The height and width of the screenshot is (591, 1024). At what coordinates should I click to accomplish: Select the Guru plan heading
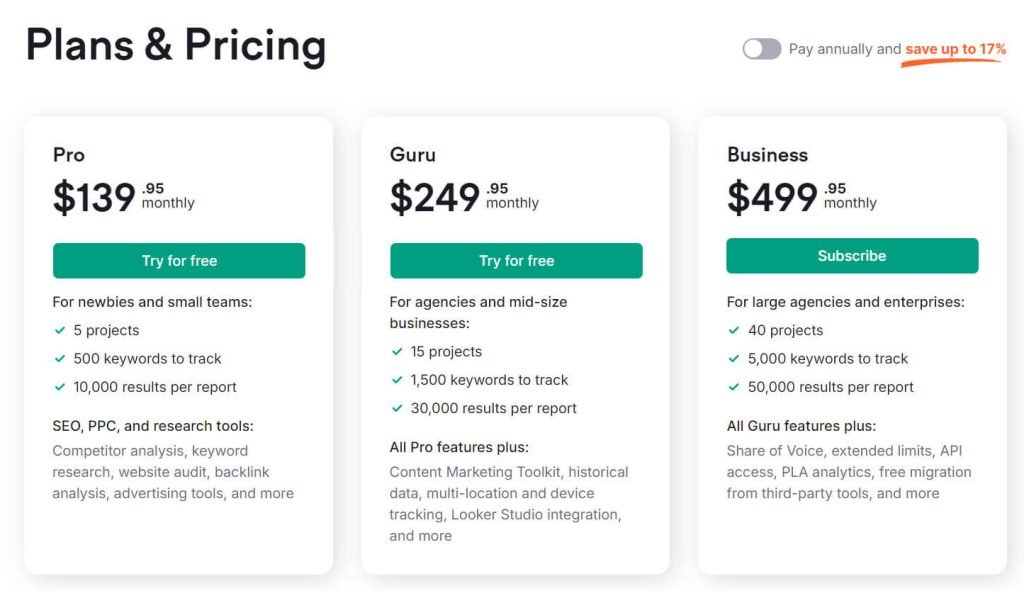[413, 155]
